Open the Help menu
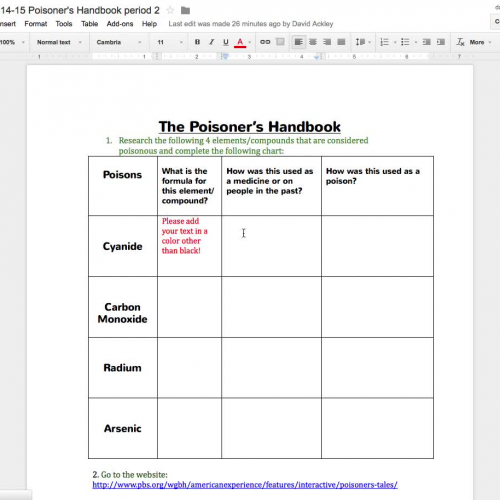This screenshot has width=500, height=500. click(149, 24)
